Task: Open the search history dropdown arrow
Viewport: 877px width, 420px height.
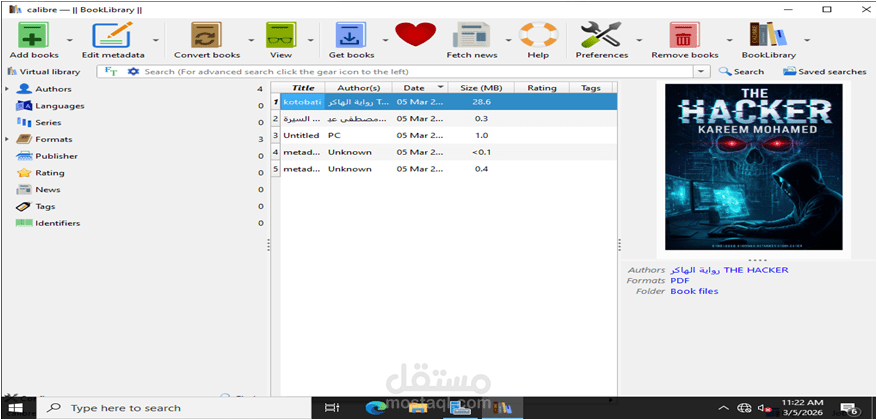Action: [x=701, y=72]
